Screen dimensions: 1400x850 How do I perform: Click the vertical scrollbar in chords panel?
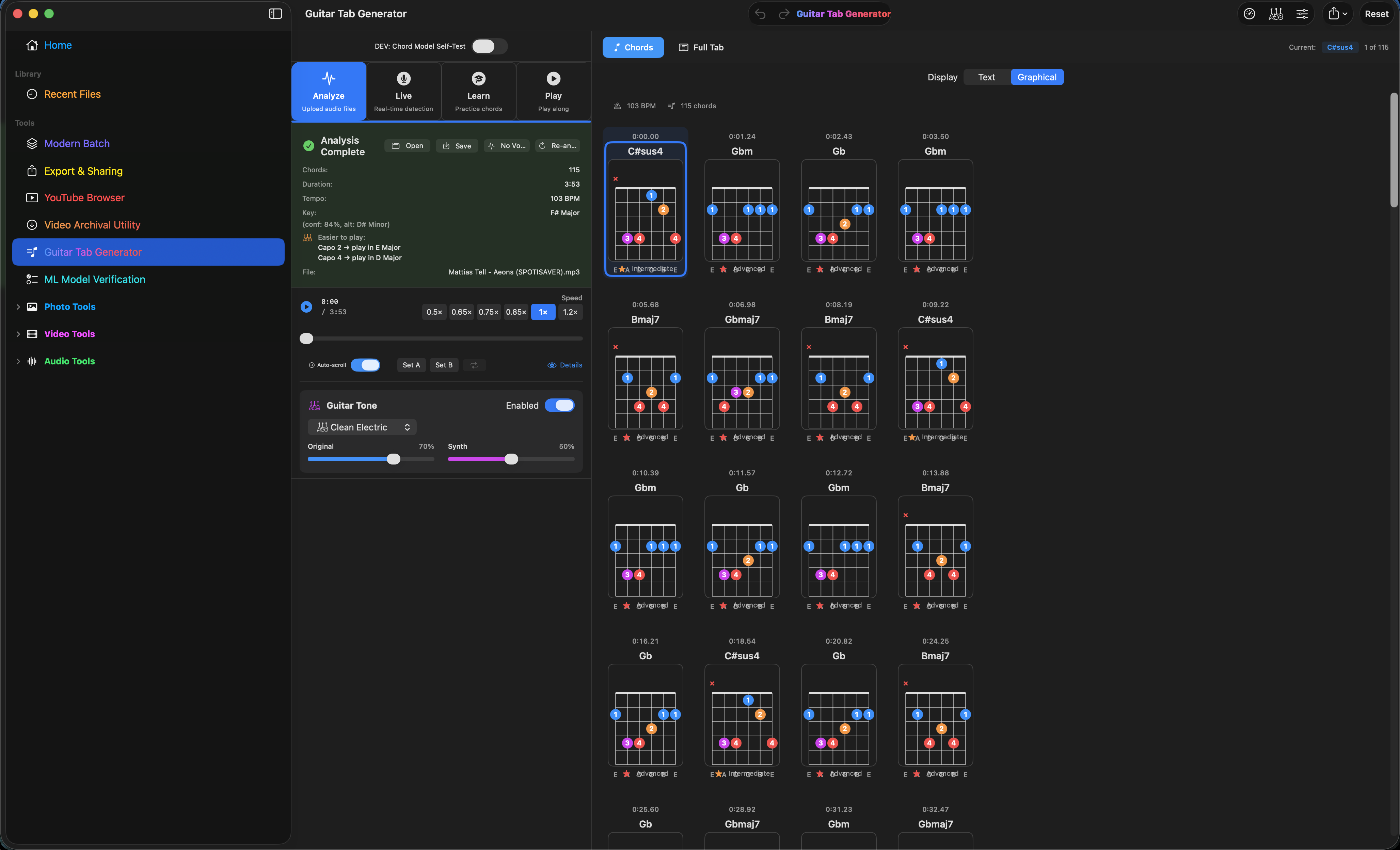point(1393,150)
